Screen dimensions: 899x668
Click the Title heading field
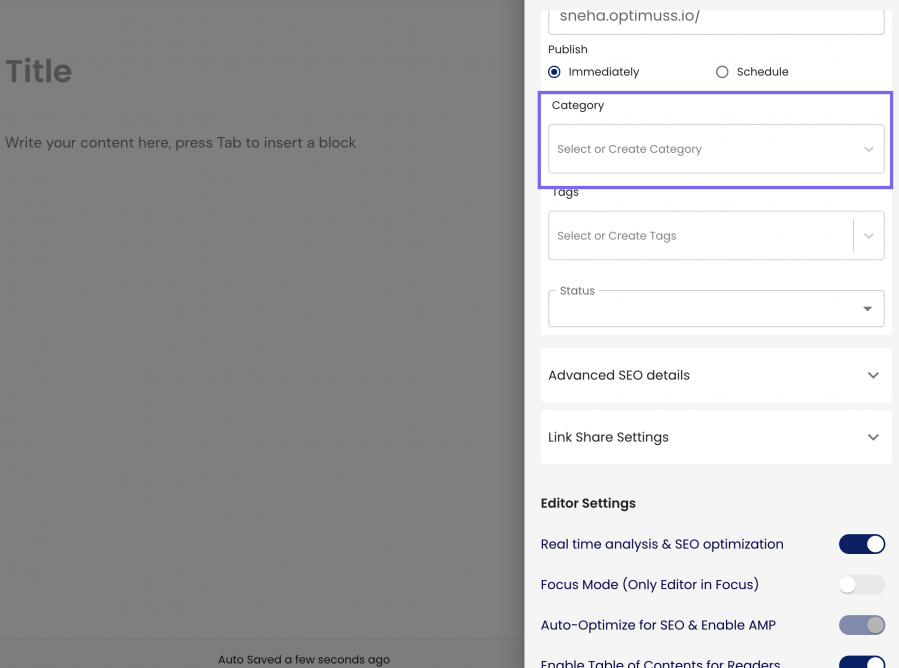39,71
